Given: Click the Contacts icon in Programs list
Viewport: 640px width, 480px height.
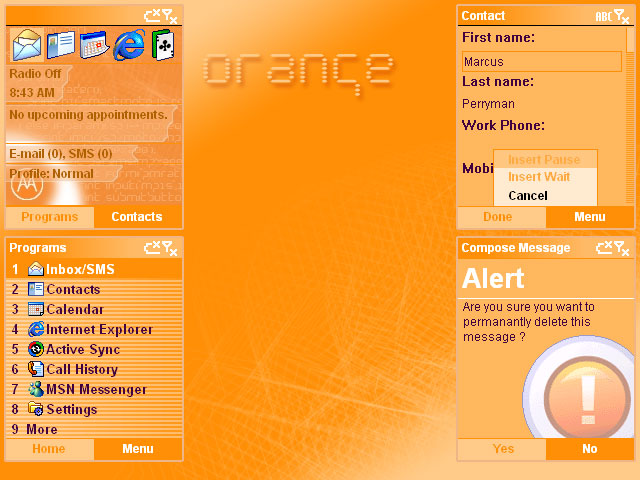Looking at the screenshot, I should 36,289.
